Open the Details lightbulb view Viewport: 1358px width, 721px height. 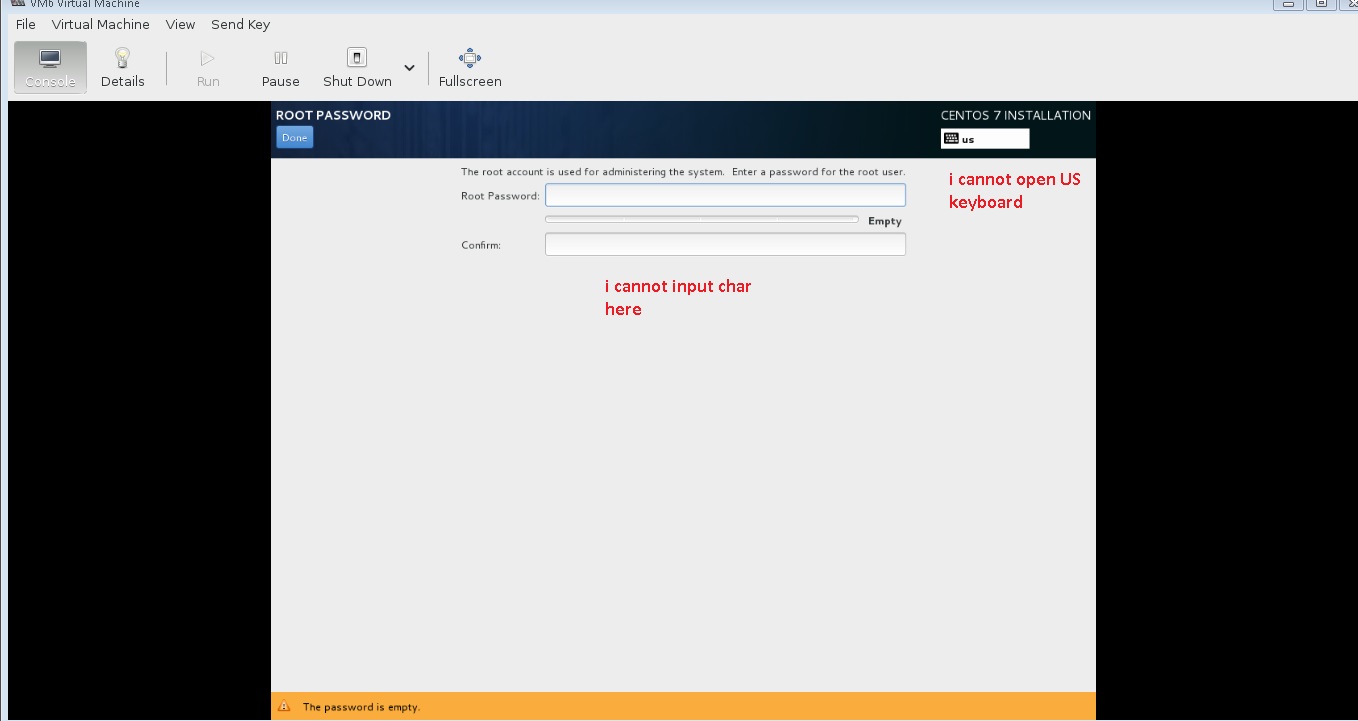tap(122, 67)
